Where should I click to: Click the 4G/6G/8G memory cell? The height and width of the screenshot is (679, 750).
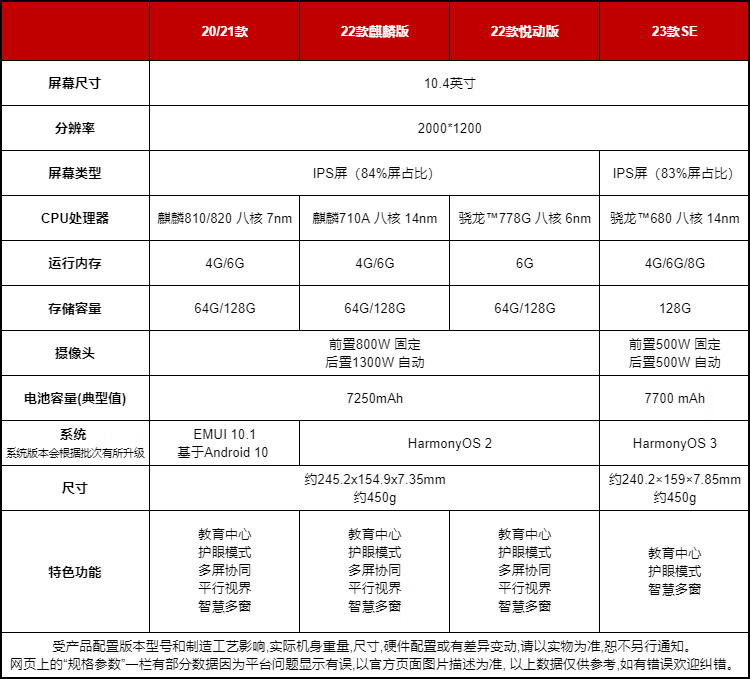tap(674, 263)
